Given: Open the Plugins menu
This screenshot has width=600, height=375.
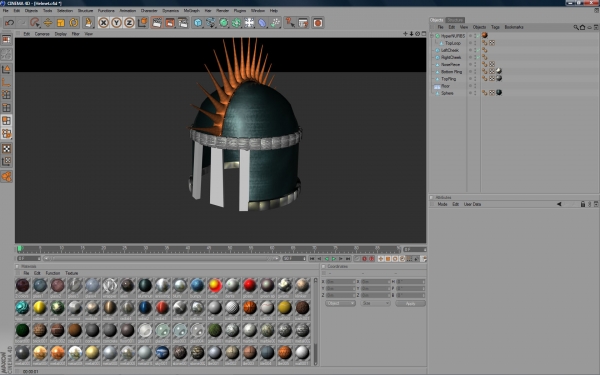Looking at the screenshot, I should [240, 11].
